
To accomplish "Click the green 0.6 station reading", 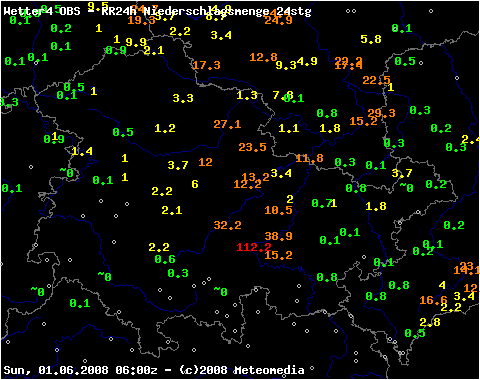I will [165, 259].
